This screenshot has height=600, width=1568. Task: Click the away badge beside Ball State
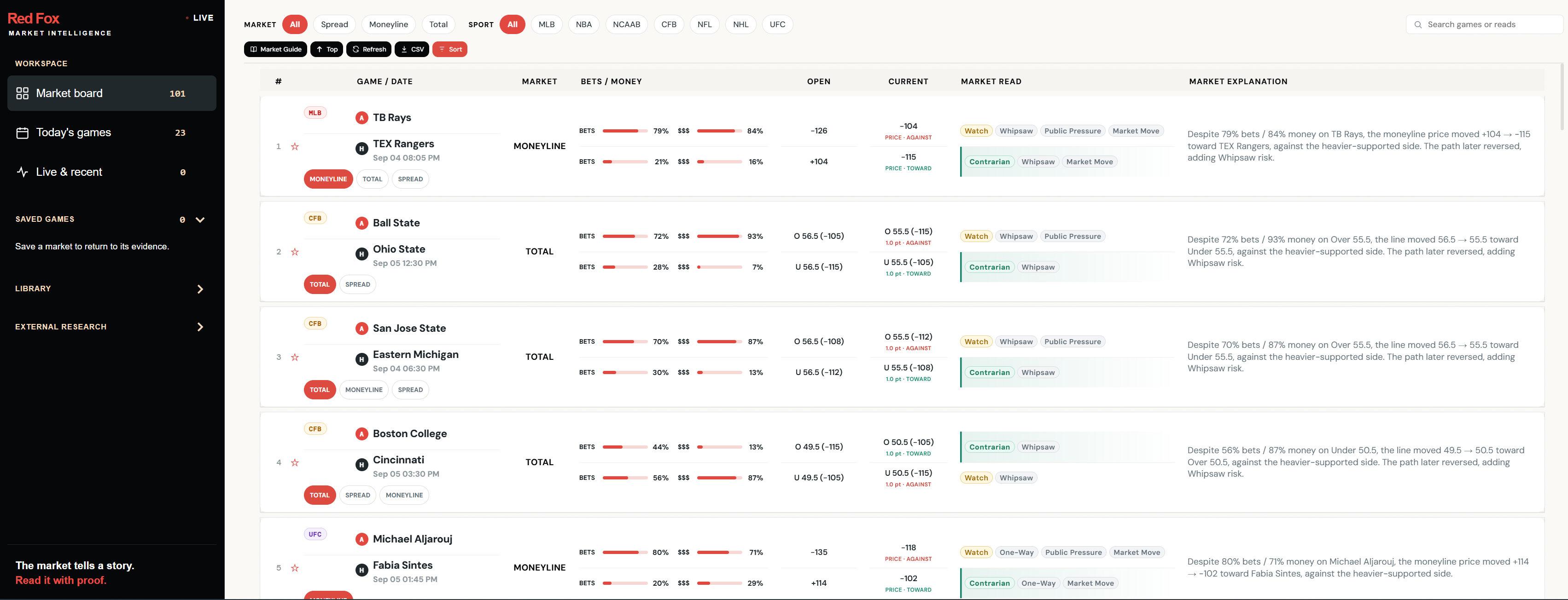point(361,223)
